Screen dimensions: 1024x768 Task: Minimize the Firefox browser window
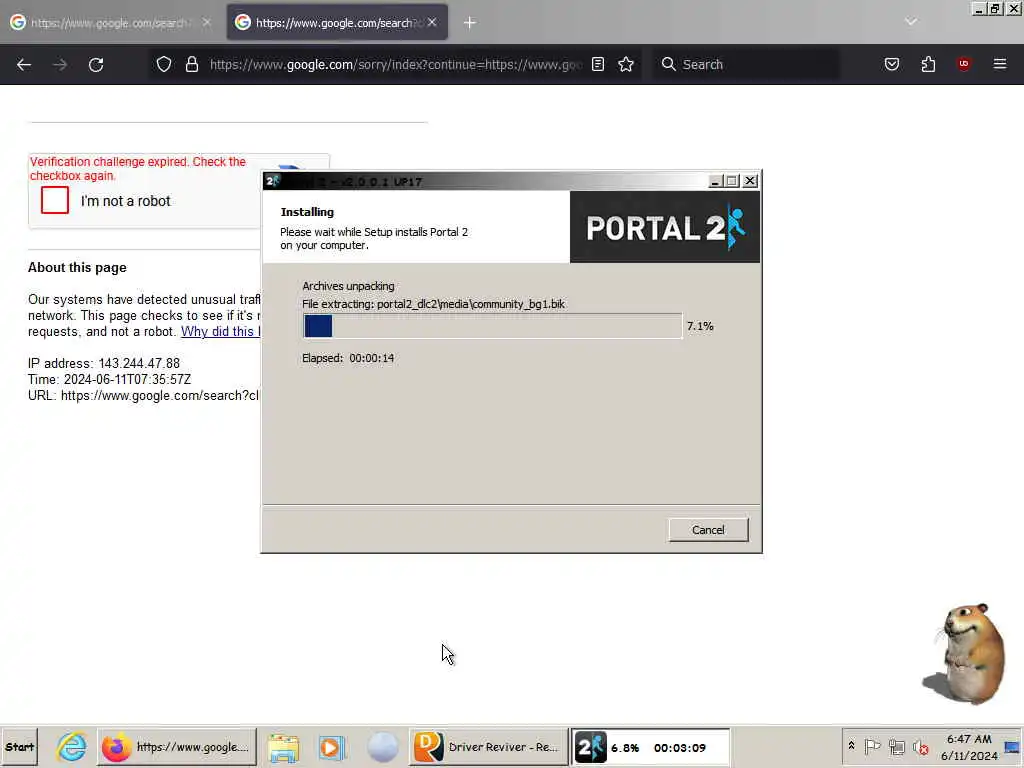pyautogui.click(x=978, y=8)
